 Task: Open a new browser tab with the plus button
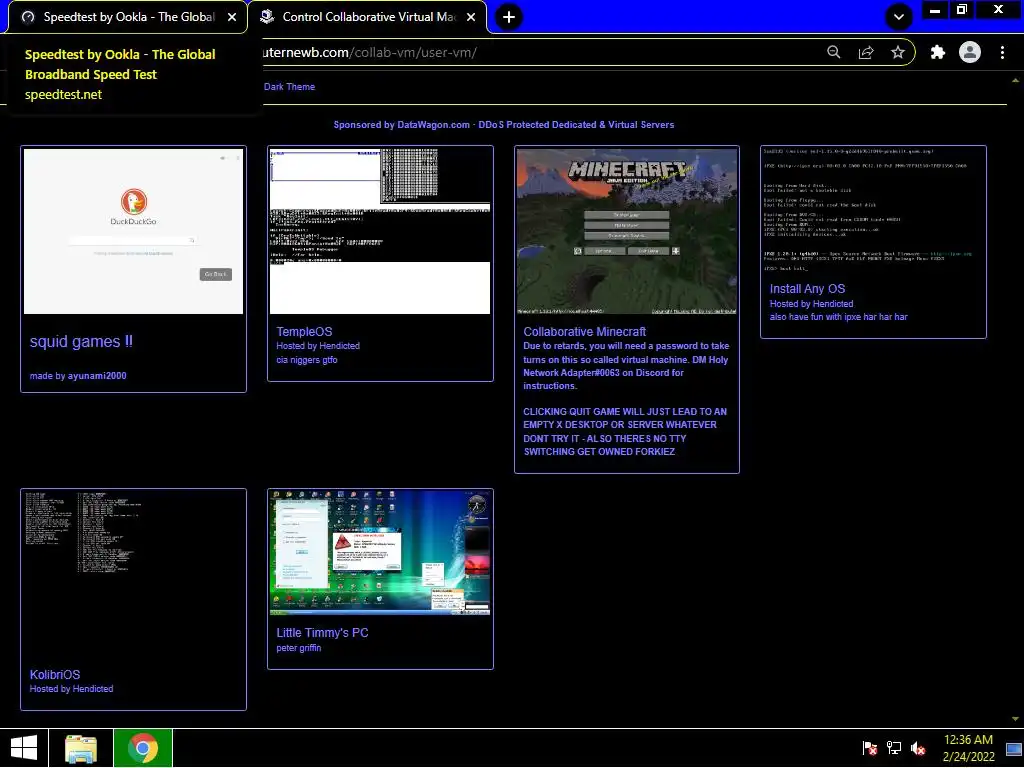509,17
